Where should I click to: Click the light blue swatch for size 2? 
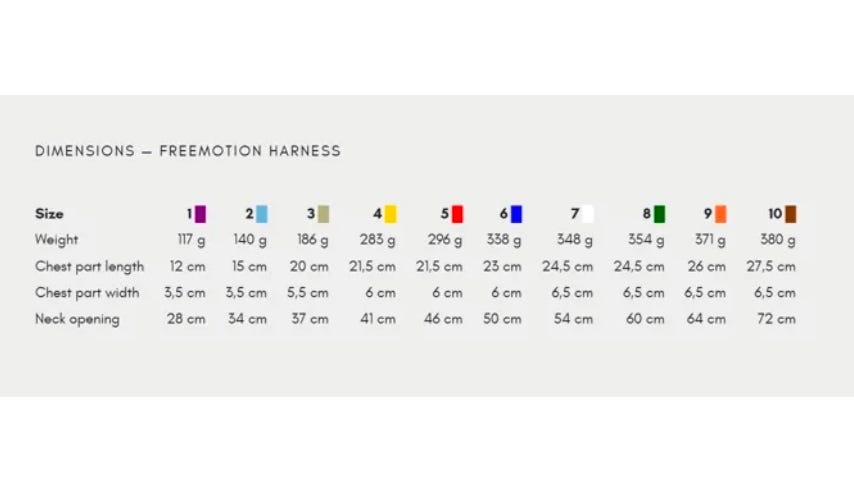tap(262, 214)
